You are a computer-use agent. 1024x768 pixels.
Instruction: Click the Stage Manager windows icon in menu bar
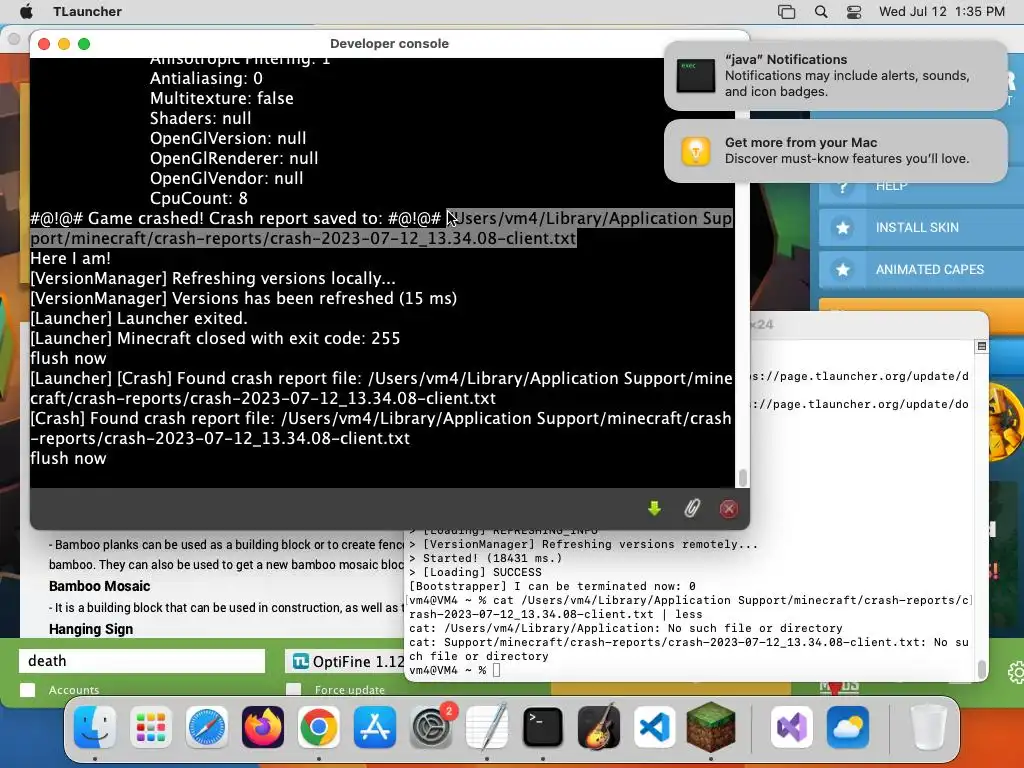point(786,12)
